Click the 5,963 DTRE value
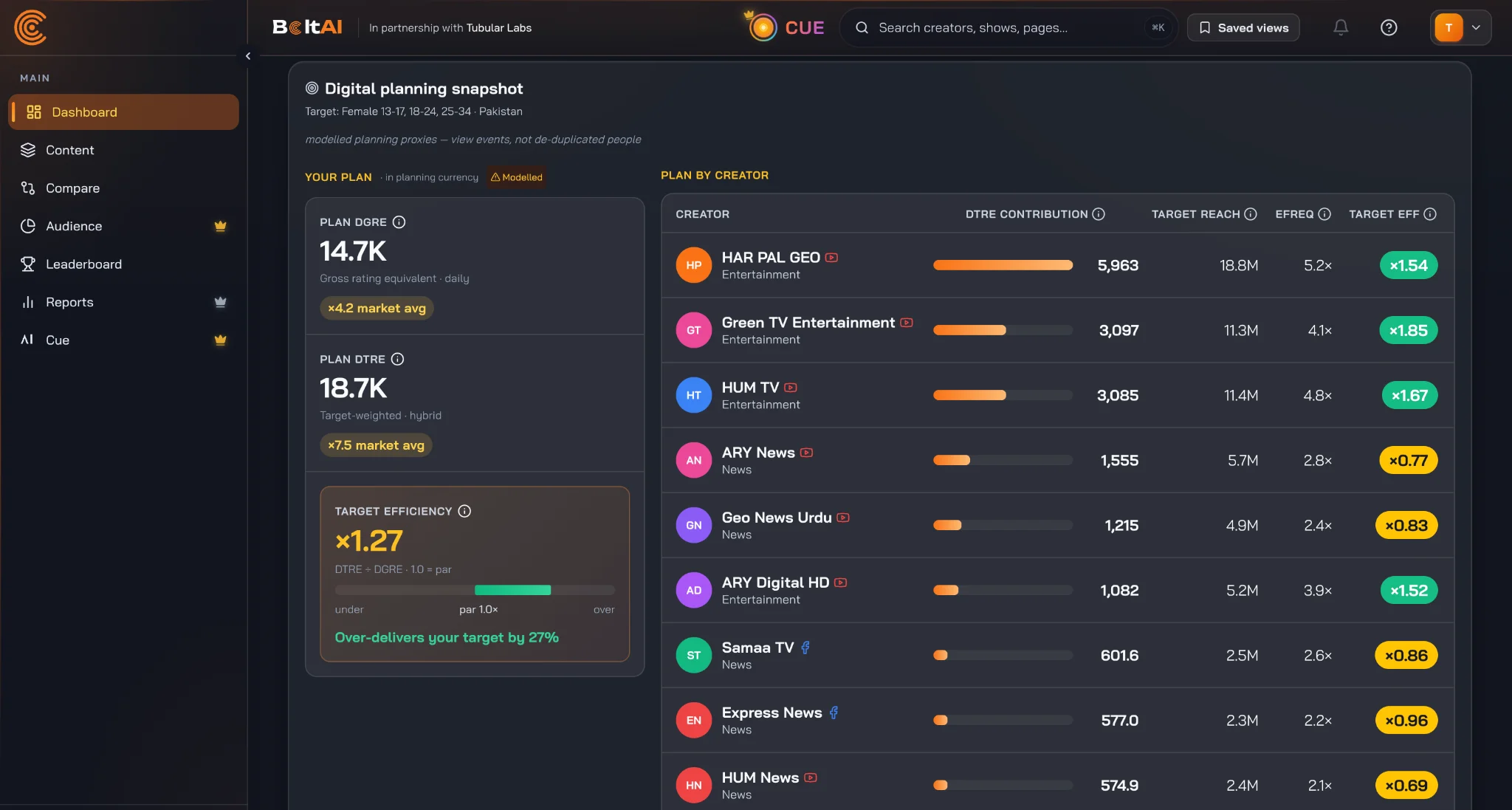Screen dimensions: 1512x810 pos(1118,265)
